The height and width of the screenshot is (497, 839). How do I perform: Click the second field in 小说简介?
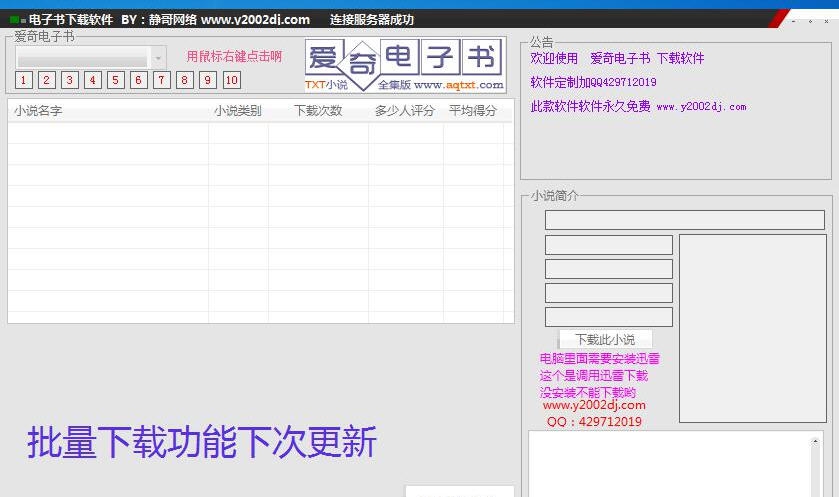(x=609, y=245)
